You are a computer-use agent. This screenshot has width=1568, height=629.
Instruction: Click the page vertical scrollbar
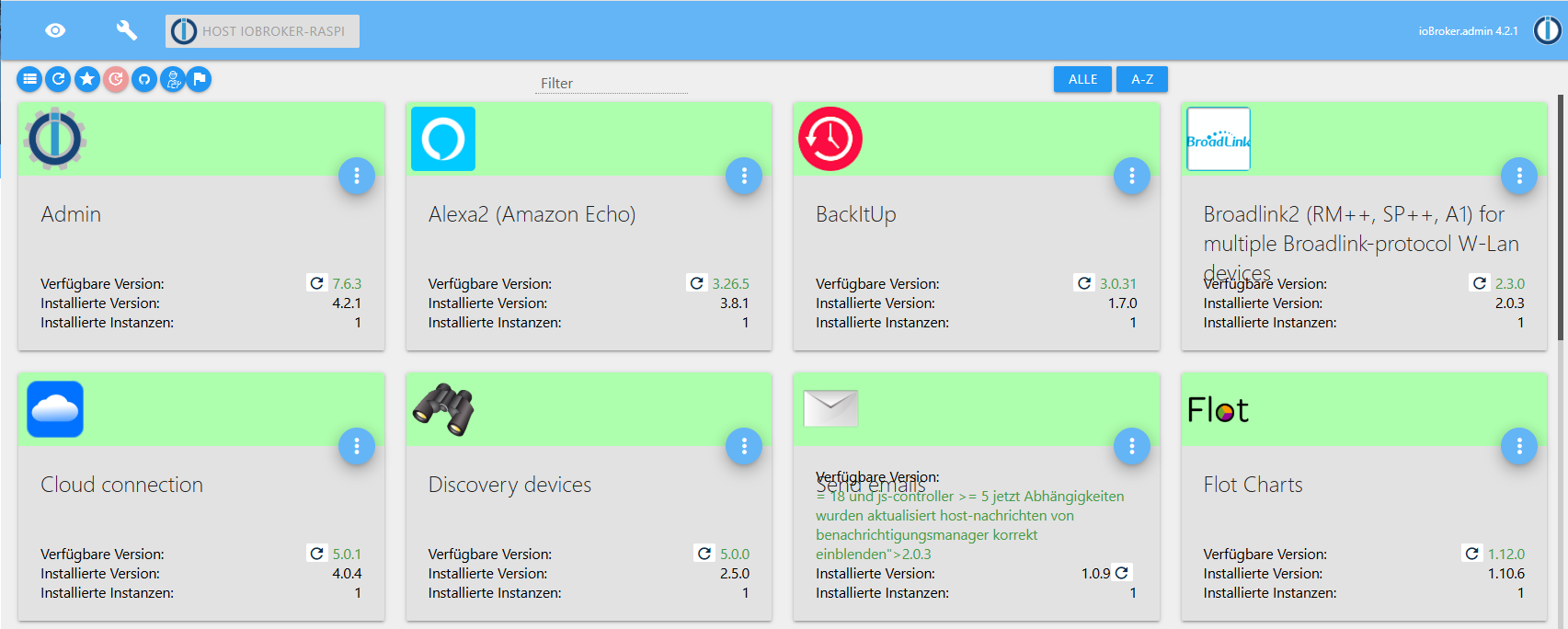1561,218
